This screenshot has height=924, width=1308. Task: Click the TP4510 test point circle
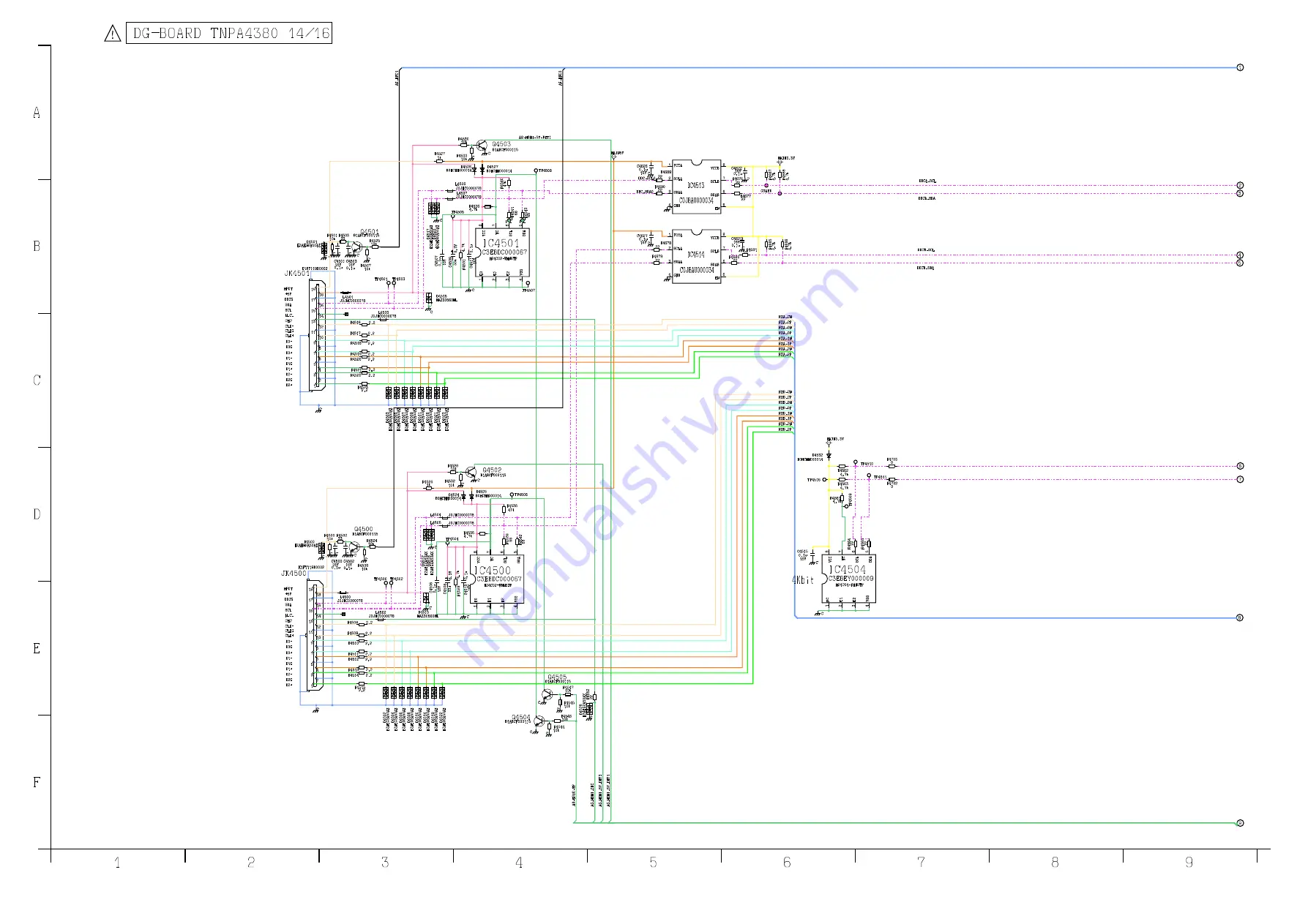855,462
